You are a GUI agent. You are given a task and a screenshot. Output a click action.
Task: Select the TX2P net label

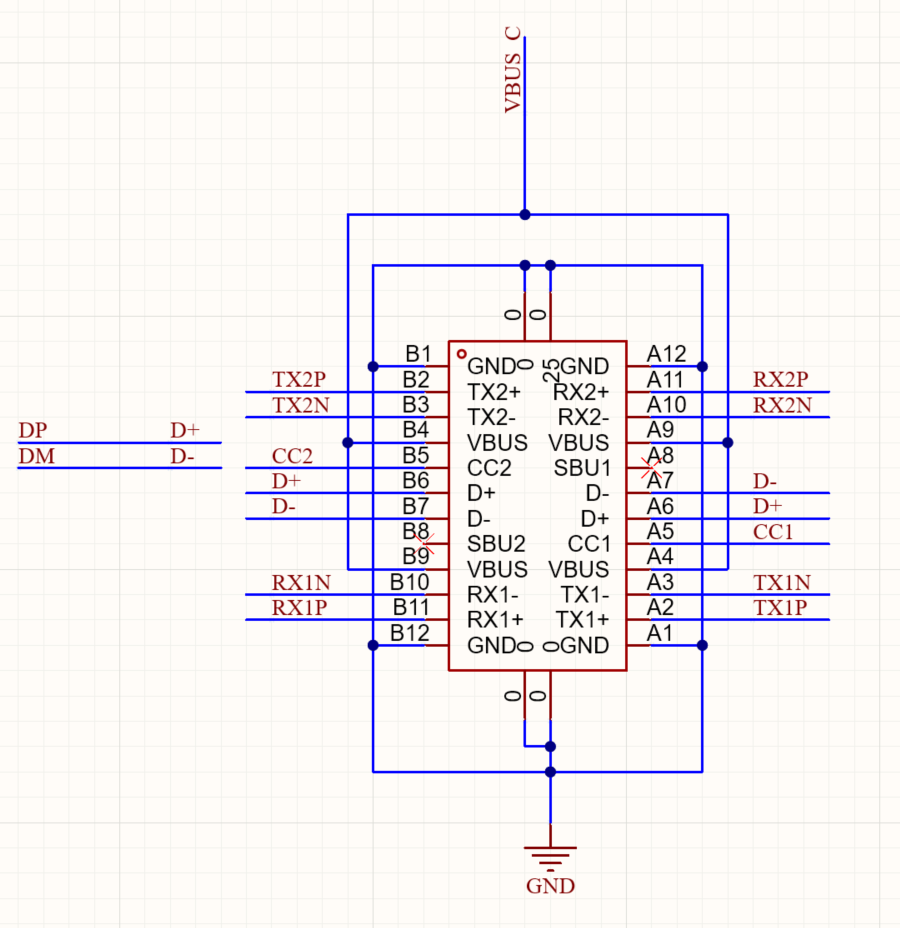pos(299,379)
